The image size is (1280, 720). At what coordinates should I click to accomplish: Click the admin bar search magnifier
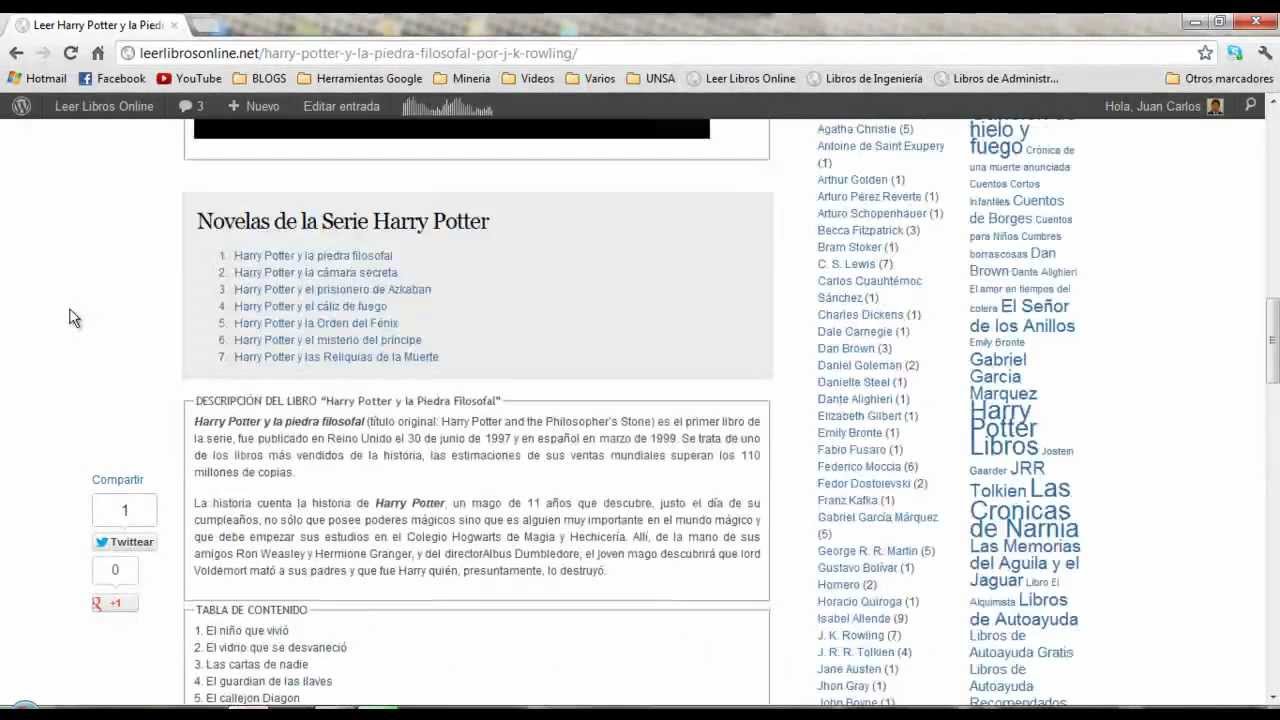click(x=1250, y=105)
